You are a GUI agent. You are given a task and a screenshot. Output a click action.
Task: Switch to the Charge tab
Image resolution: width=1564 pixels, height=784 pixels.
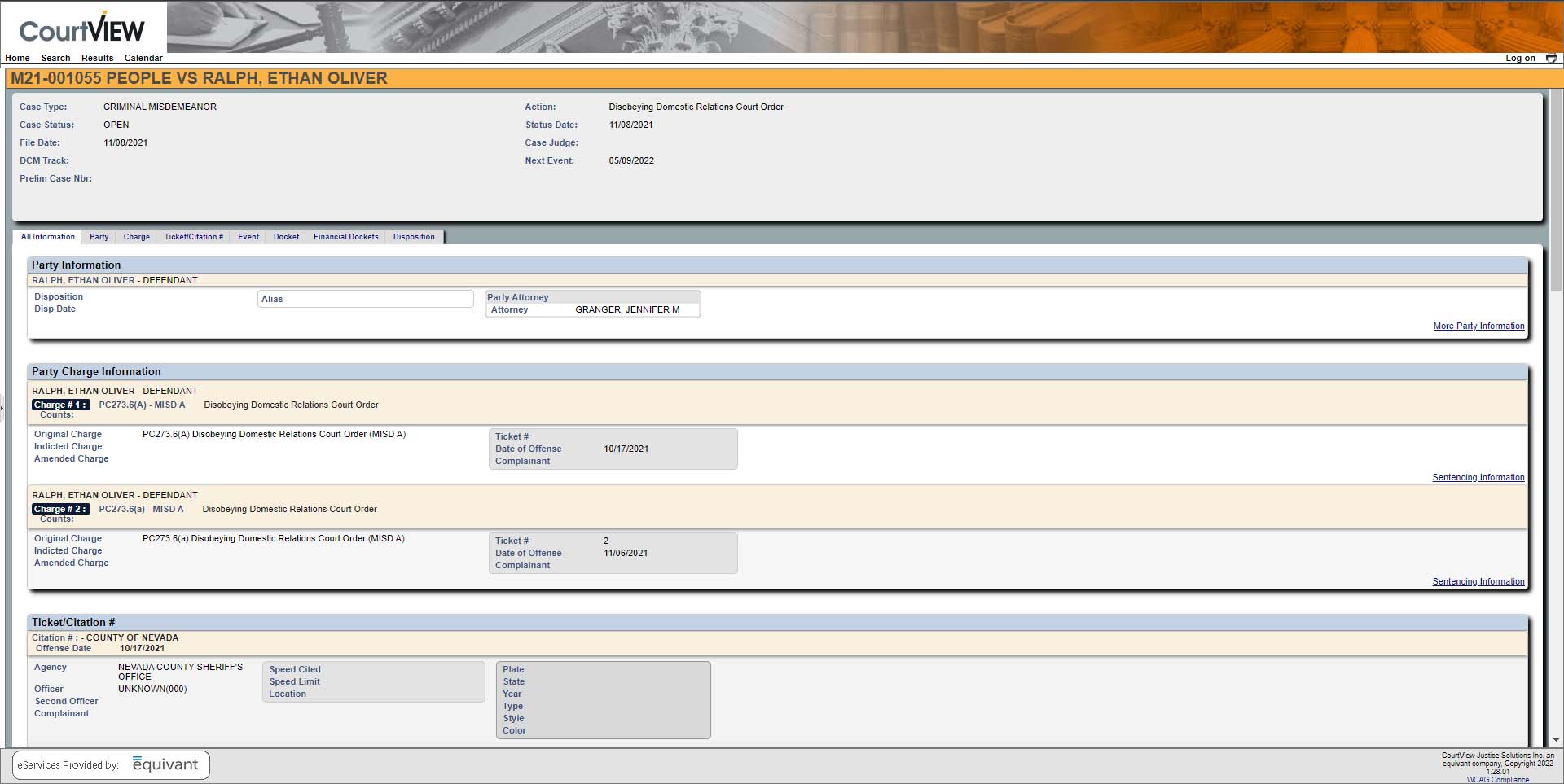(137, 237)
